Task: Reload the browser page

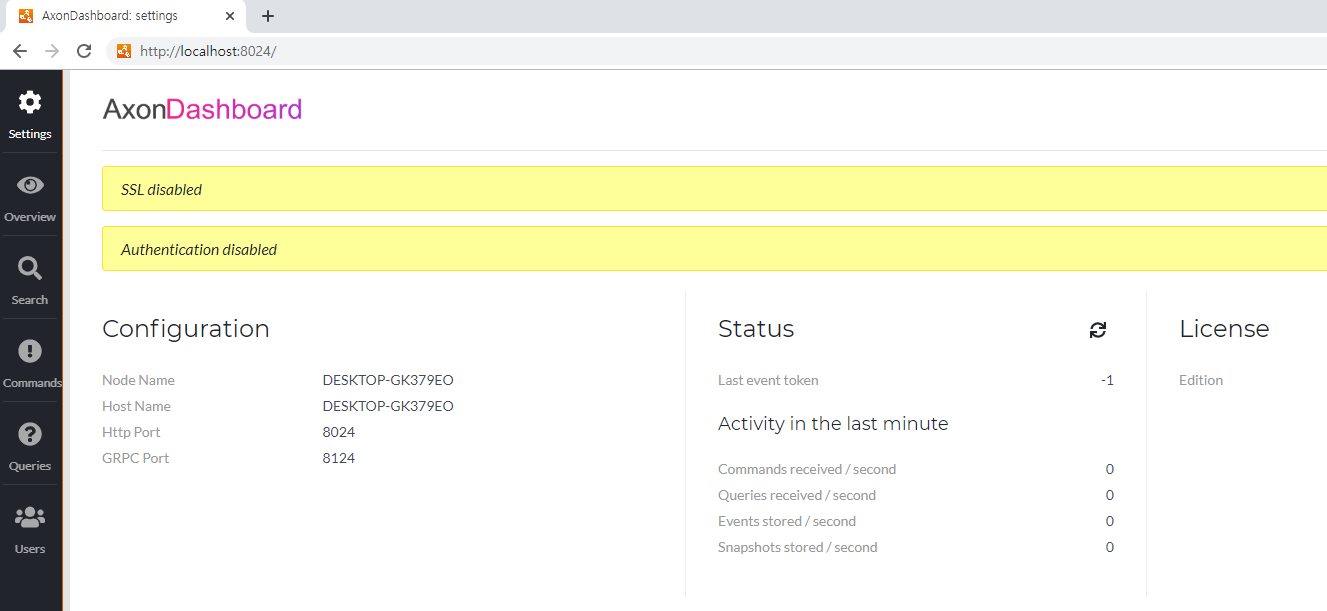Action: 84,51
